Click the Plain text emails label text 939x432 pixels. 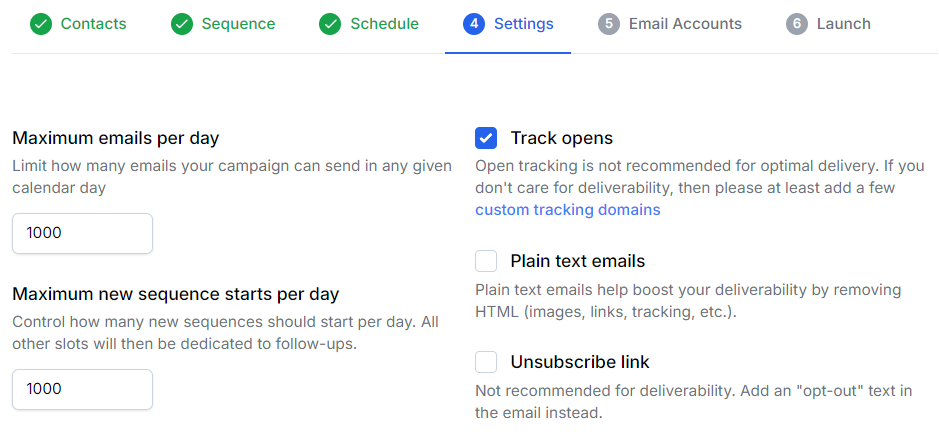pos(578,261)
